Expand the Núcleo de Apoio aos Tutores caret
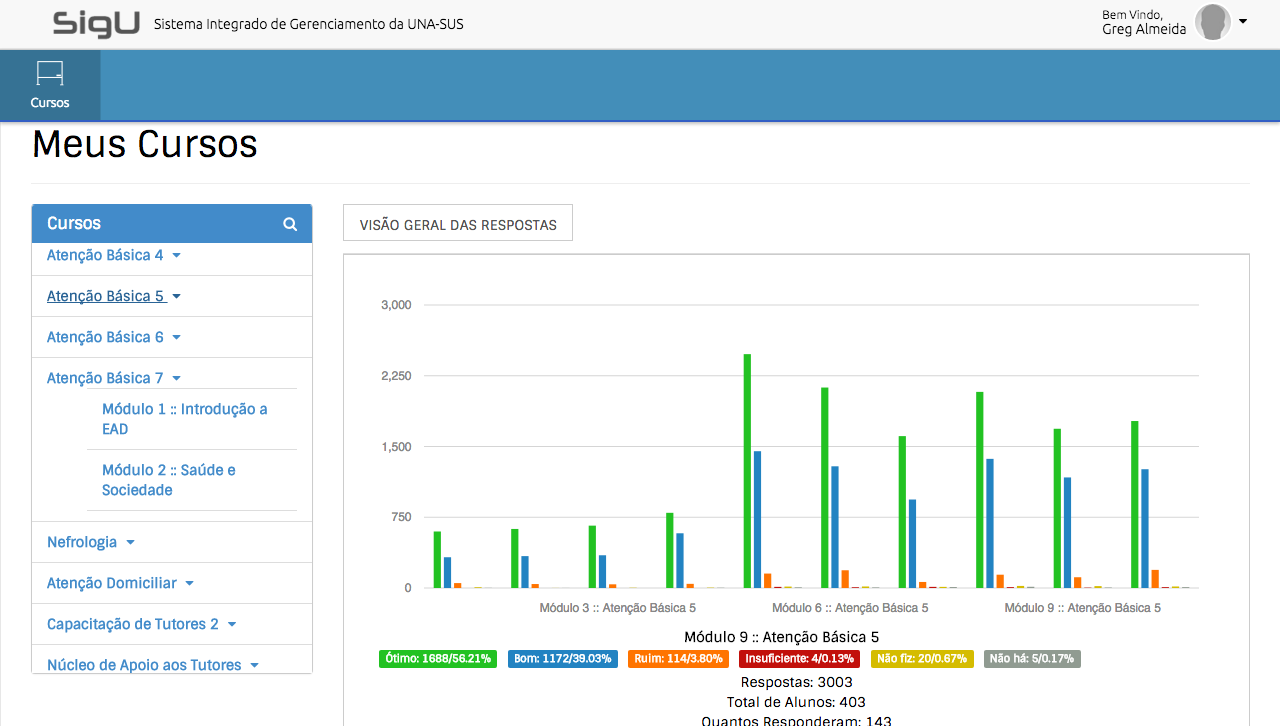1280x726 pixels. tap(254, 666)
